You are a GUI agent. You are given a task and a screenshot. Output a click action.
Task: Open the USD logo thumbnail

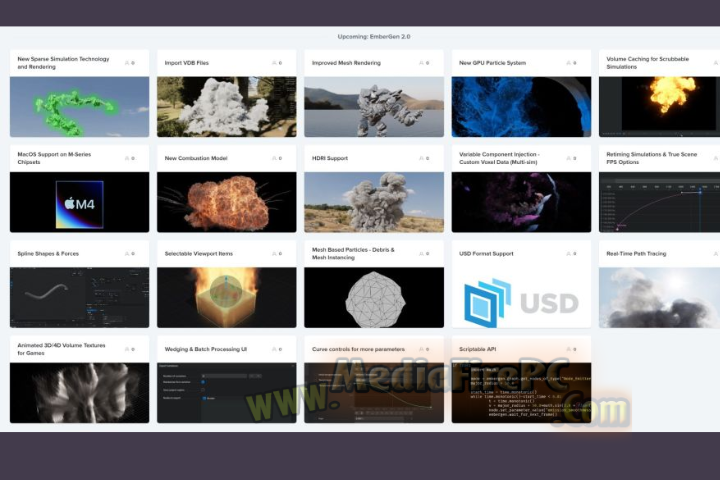522,298
